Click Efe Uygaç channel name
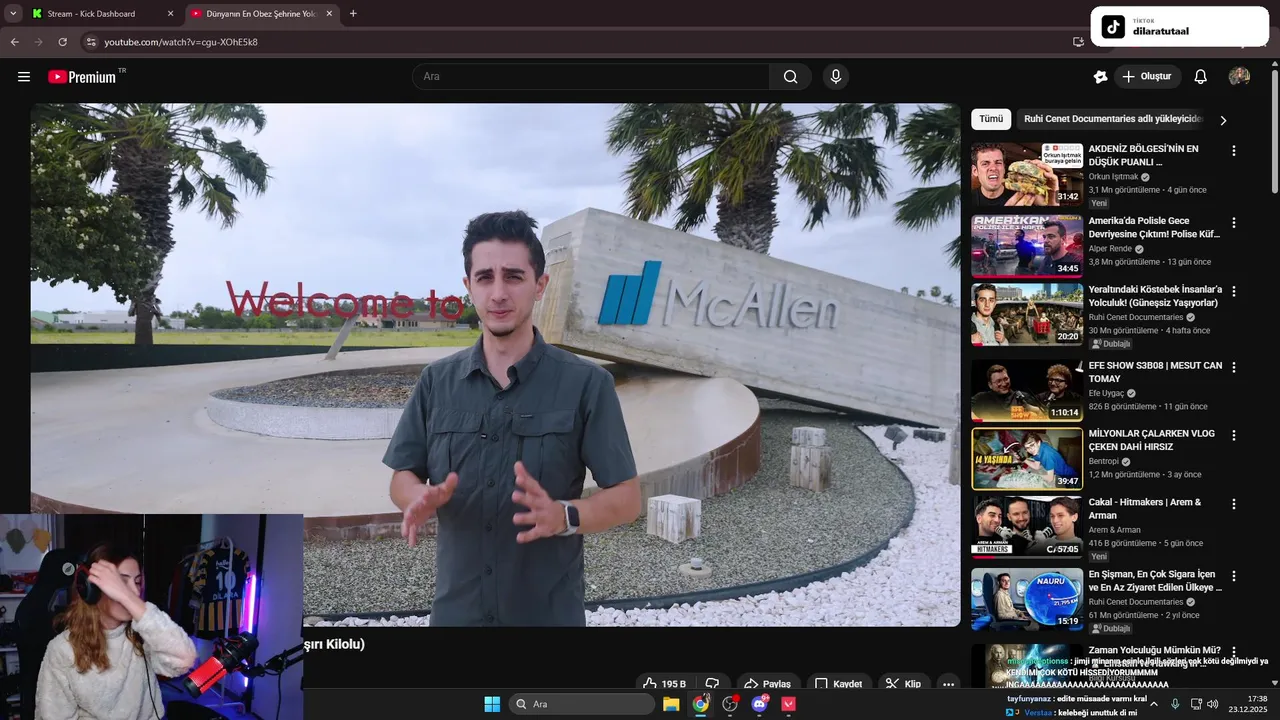Viewport: 1280px width, 720px height. tap(1106, 393)
